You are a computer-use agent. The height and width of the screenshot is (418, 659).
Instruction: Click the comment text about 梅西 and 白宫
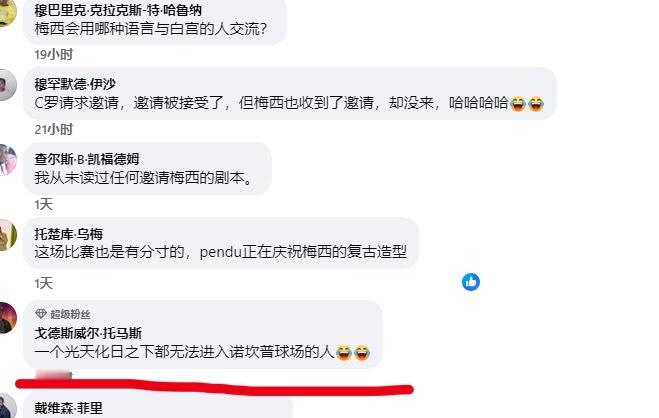click(151, 29)
